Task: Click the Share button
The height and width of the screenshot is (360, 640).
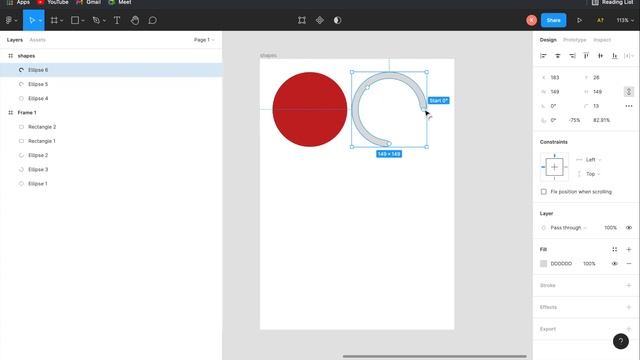Action: (x=553, y=20)
